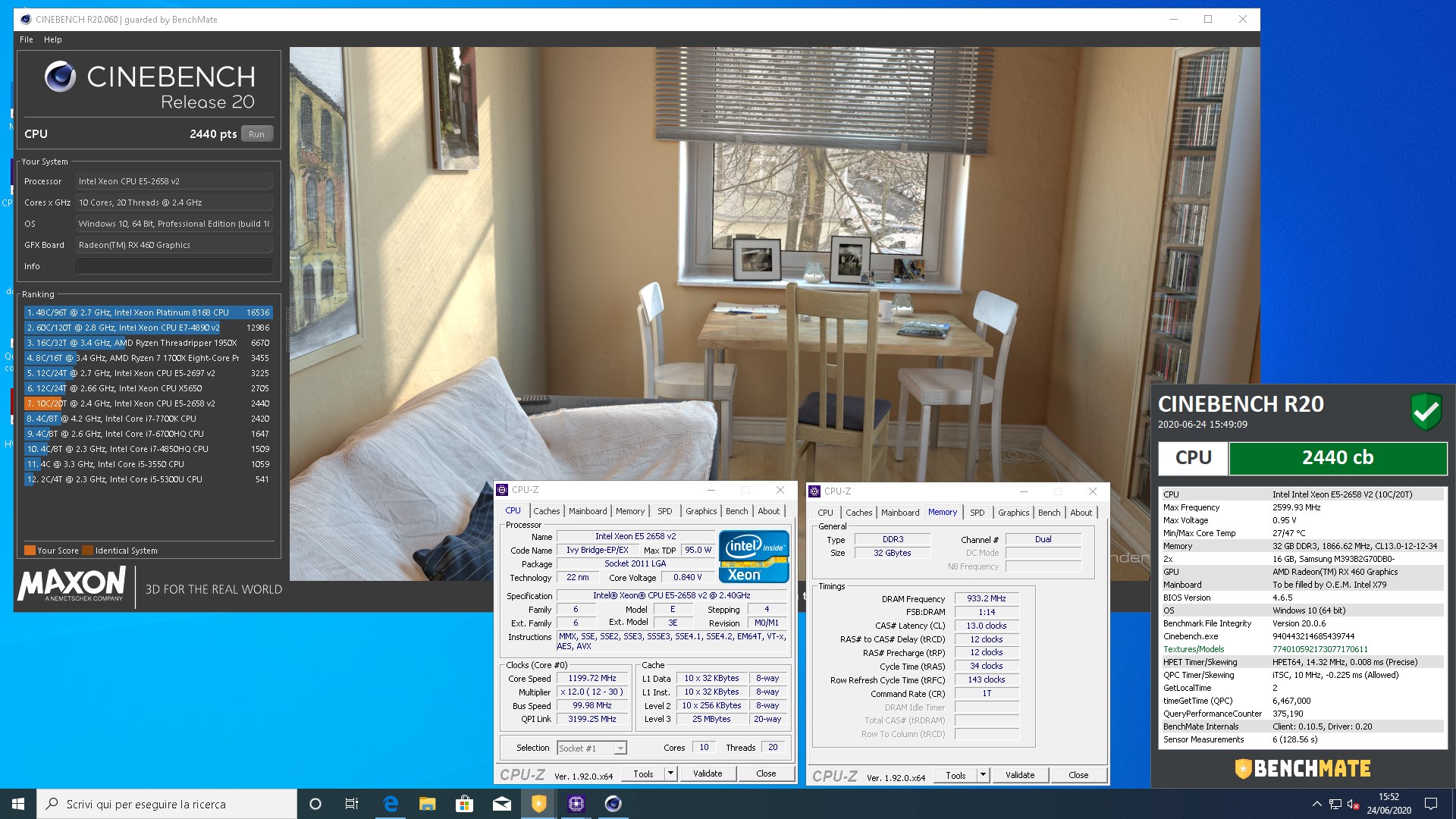Click the Cinebench window title icon
This screenshot has width=1456, height=819.
[26, 19]
